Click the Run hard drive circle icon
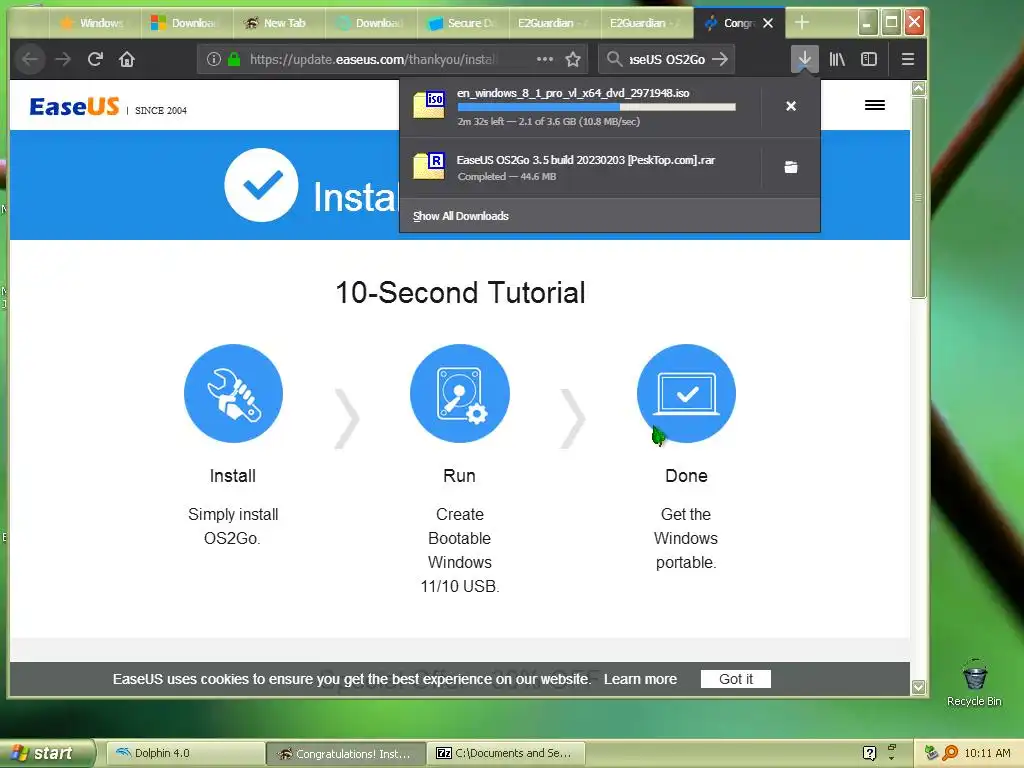The height and width of the screenshot is (768, 1024). (x=460, y=393)
